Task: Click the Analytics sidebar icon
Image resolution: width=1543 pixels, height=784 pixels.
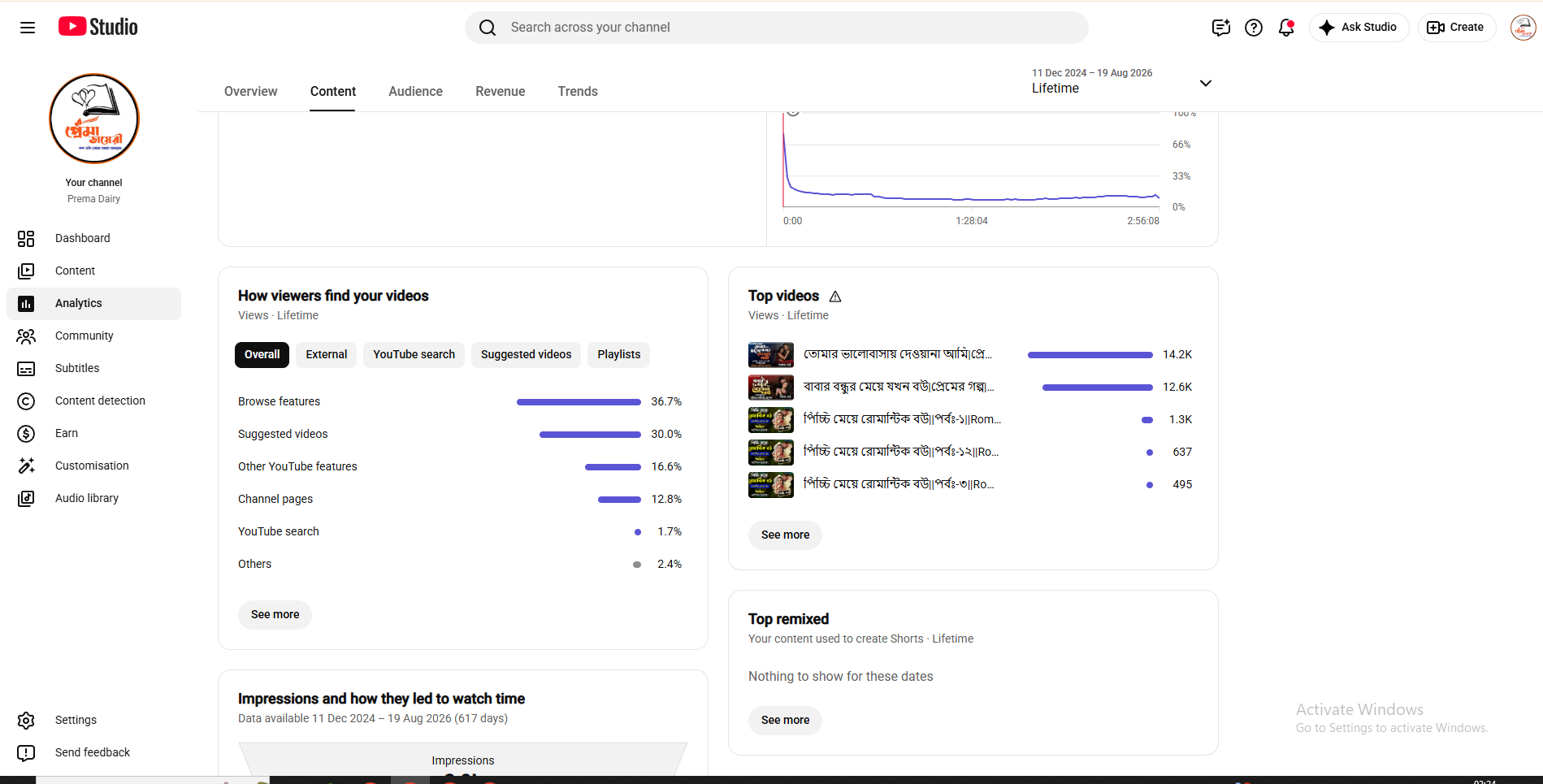Action: (x=26, y=303)
